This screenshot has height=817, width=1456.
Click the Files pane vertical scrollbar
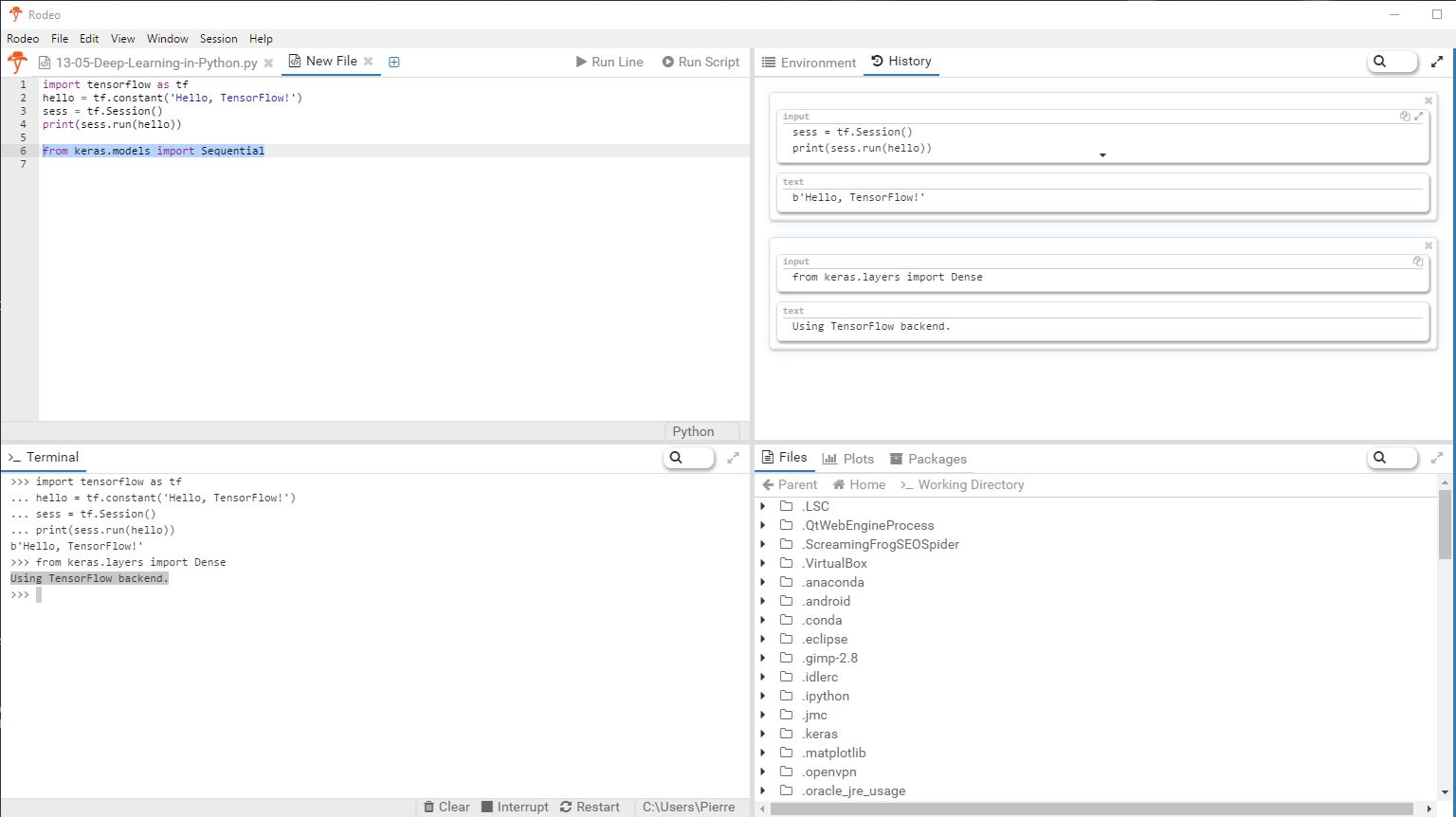tap(1445, 525)
